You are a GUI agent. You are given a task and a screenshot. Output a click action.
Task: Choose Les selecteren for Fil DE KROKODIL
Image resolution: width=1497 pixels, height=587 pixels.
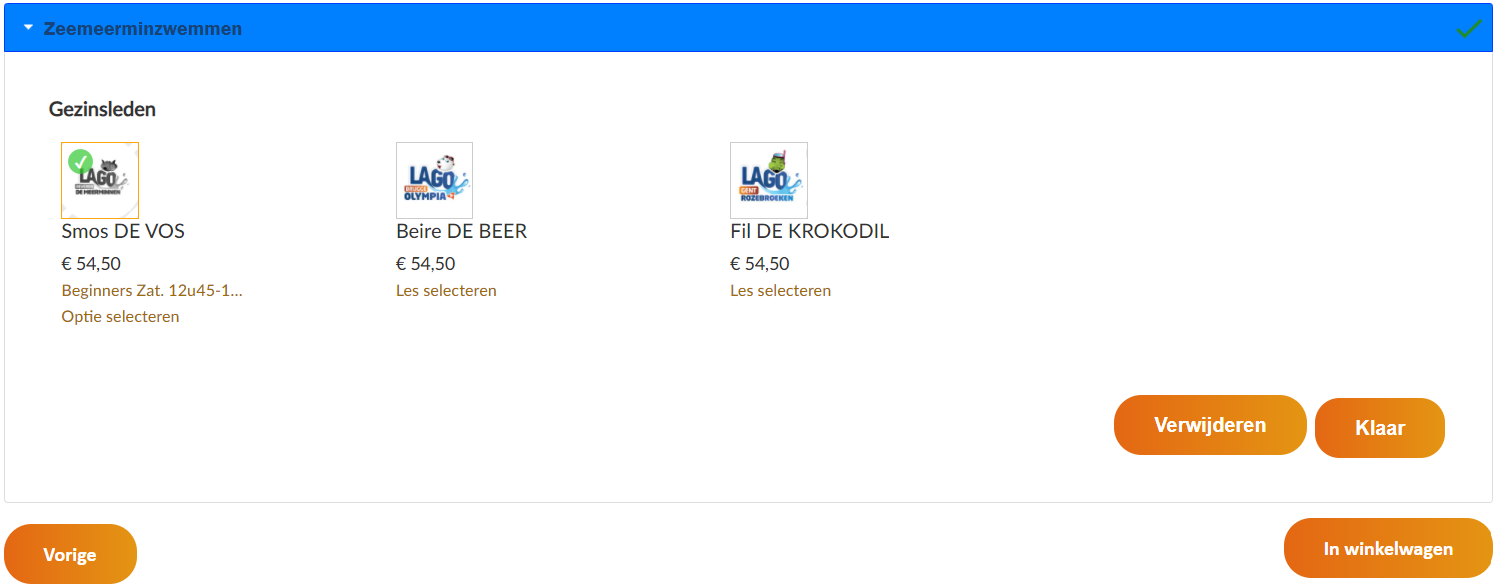(x=780, y=291)
